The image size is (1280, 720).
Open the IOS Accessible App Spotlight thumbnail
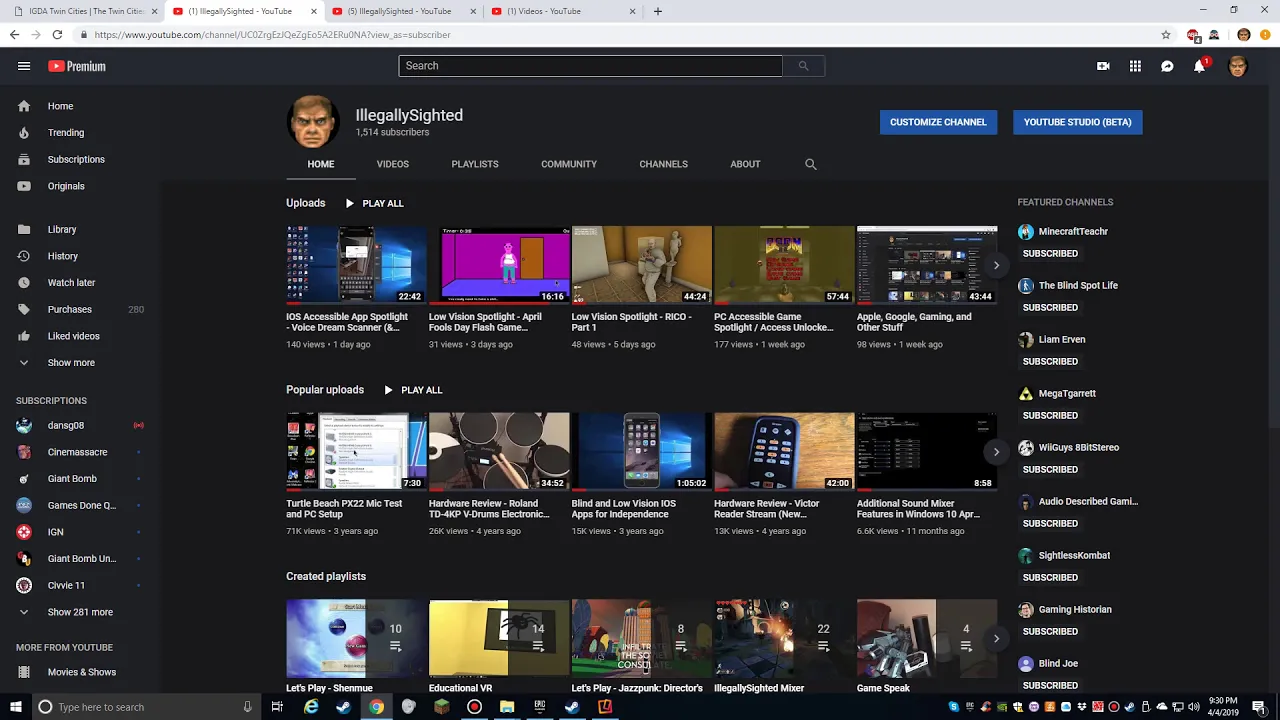pyautogui.click(x=356, y=265)
